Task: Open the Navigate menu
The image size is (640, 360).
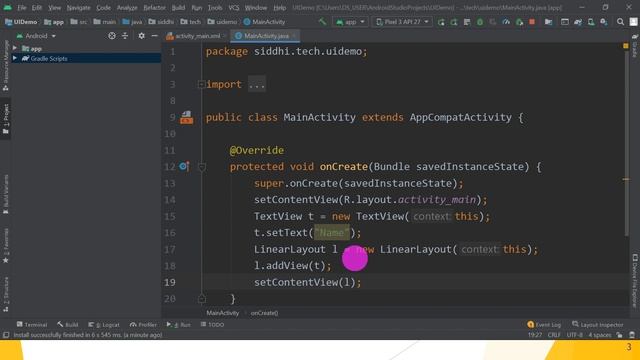Action: (x=78, y=7)
